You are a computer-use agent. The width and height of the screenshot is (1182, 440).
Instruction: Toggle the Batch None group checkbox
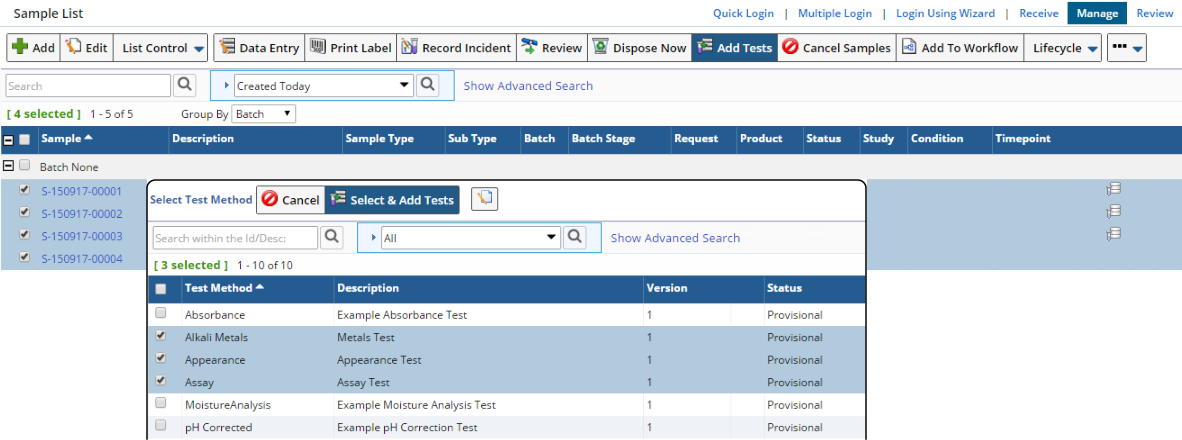pyautogui.click(x=25, y=166)
